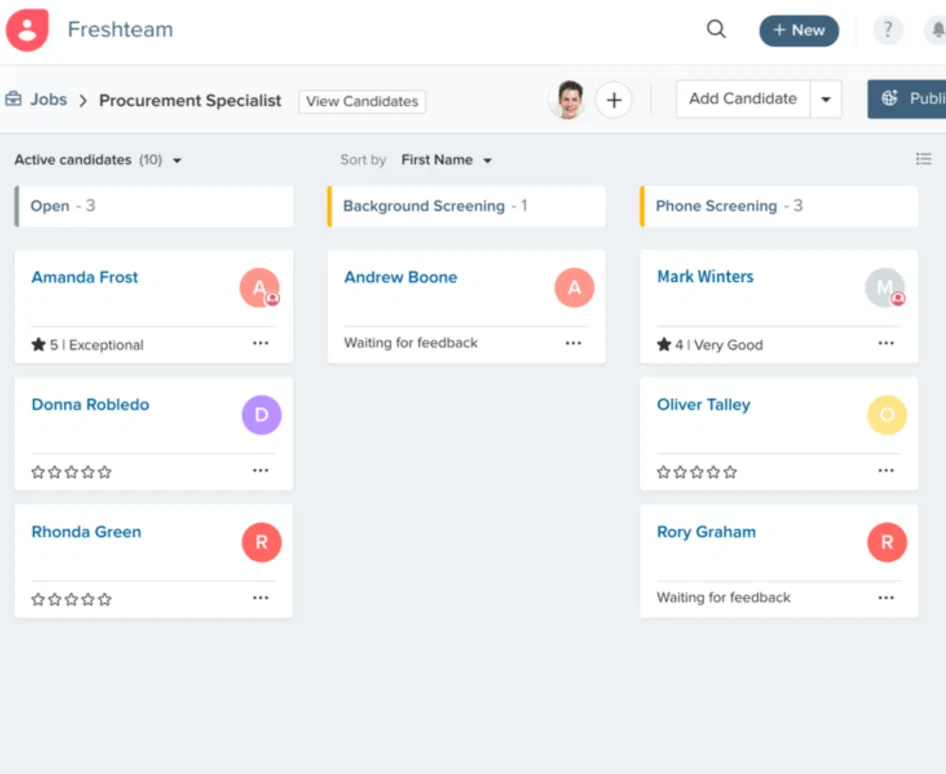Open Rory Graham candidate profile
946x774 pixels.
[706, 532]
